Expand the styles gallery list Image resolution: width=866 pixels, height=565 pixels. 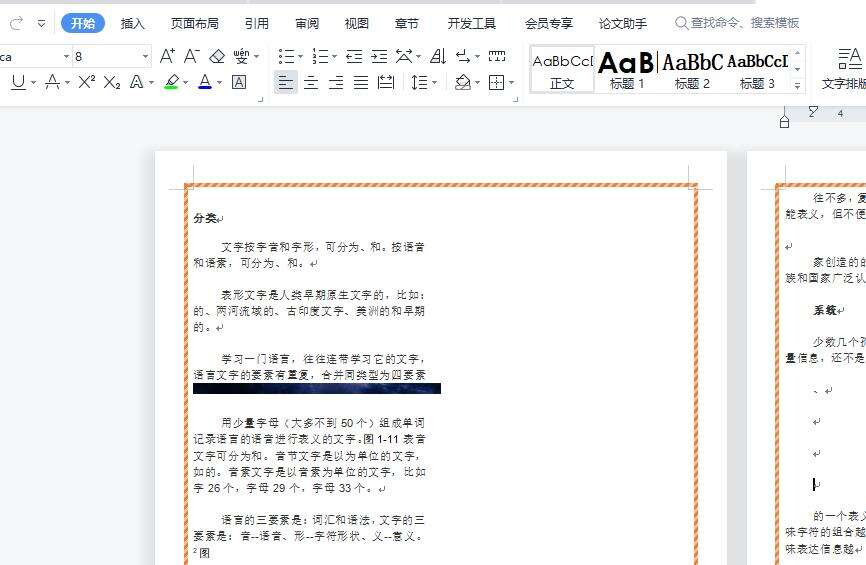pyautogui.click(x=798, y=86)
